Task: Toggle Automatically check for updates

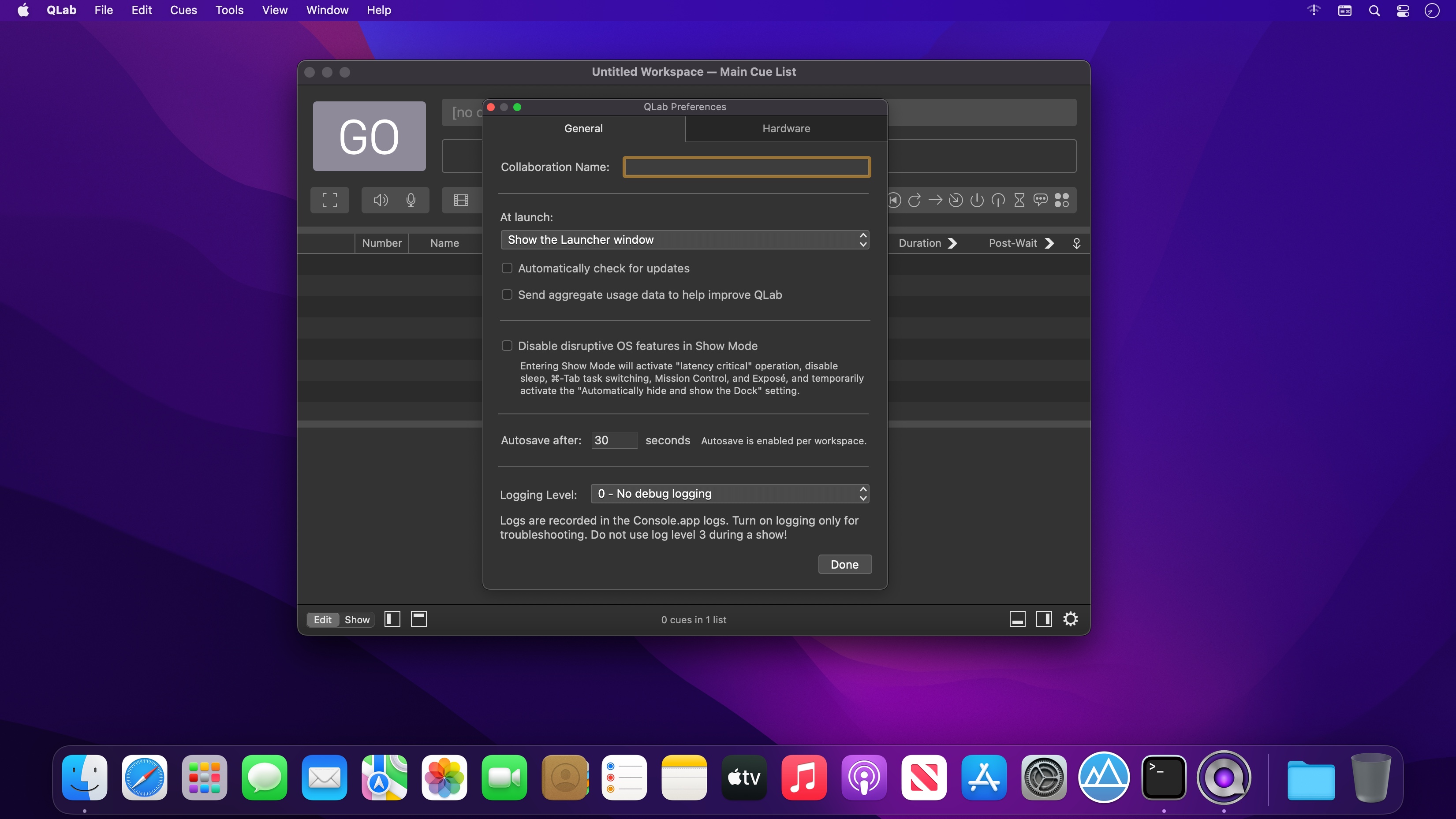Action: tap(506, 268)
